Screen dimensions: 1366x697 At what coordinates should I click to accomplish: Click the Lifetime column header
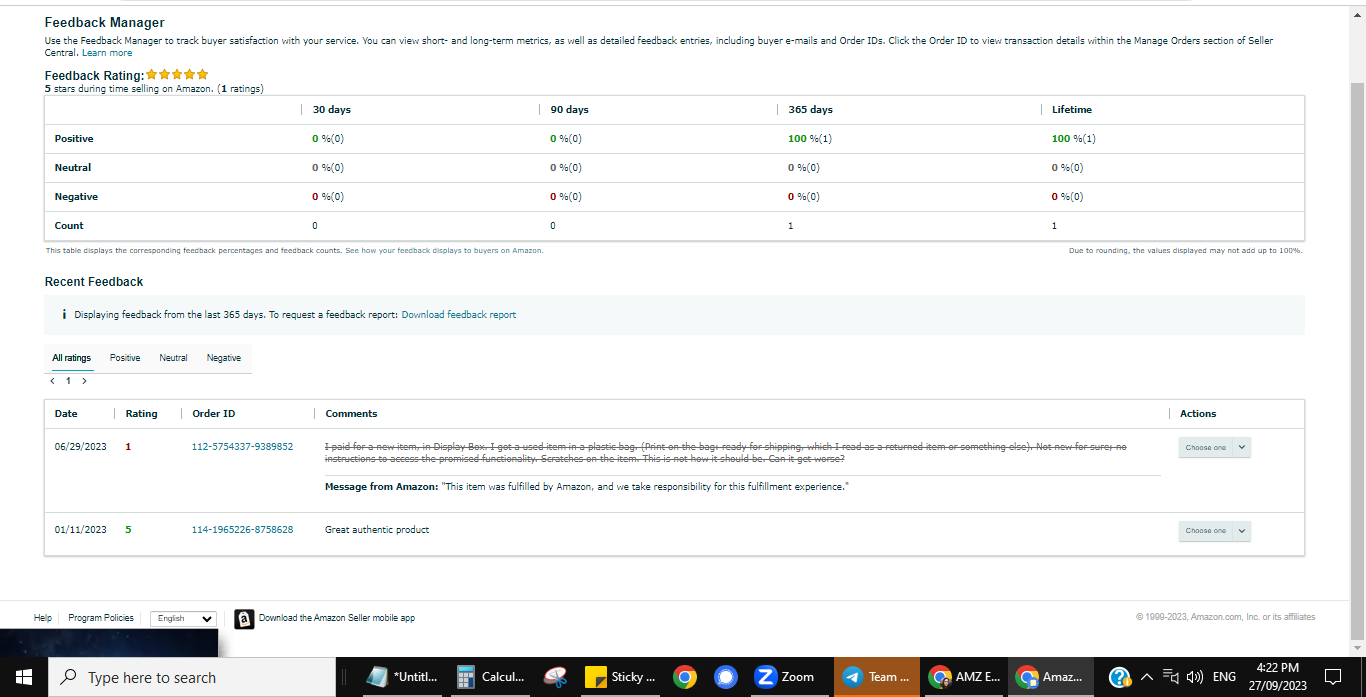1072,109
